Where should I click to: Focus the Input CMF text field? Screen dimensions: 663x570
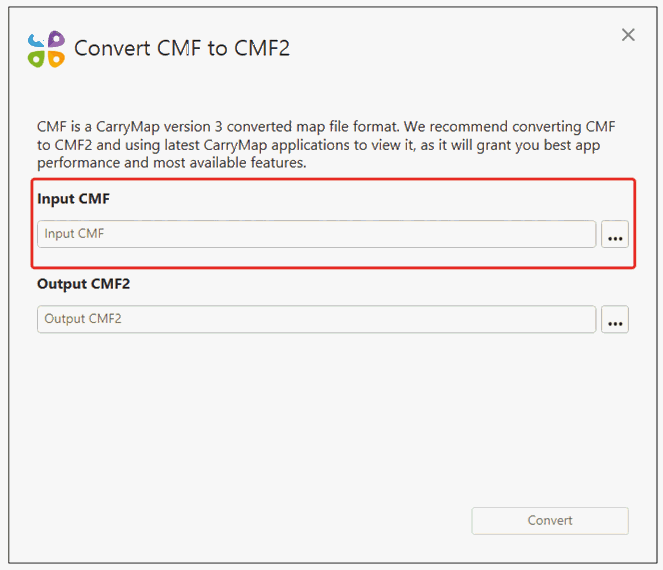coord(316,234)
